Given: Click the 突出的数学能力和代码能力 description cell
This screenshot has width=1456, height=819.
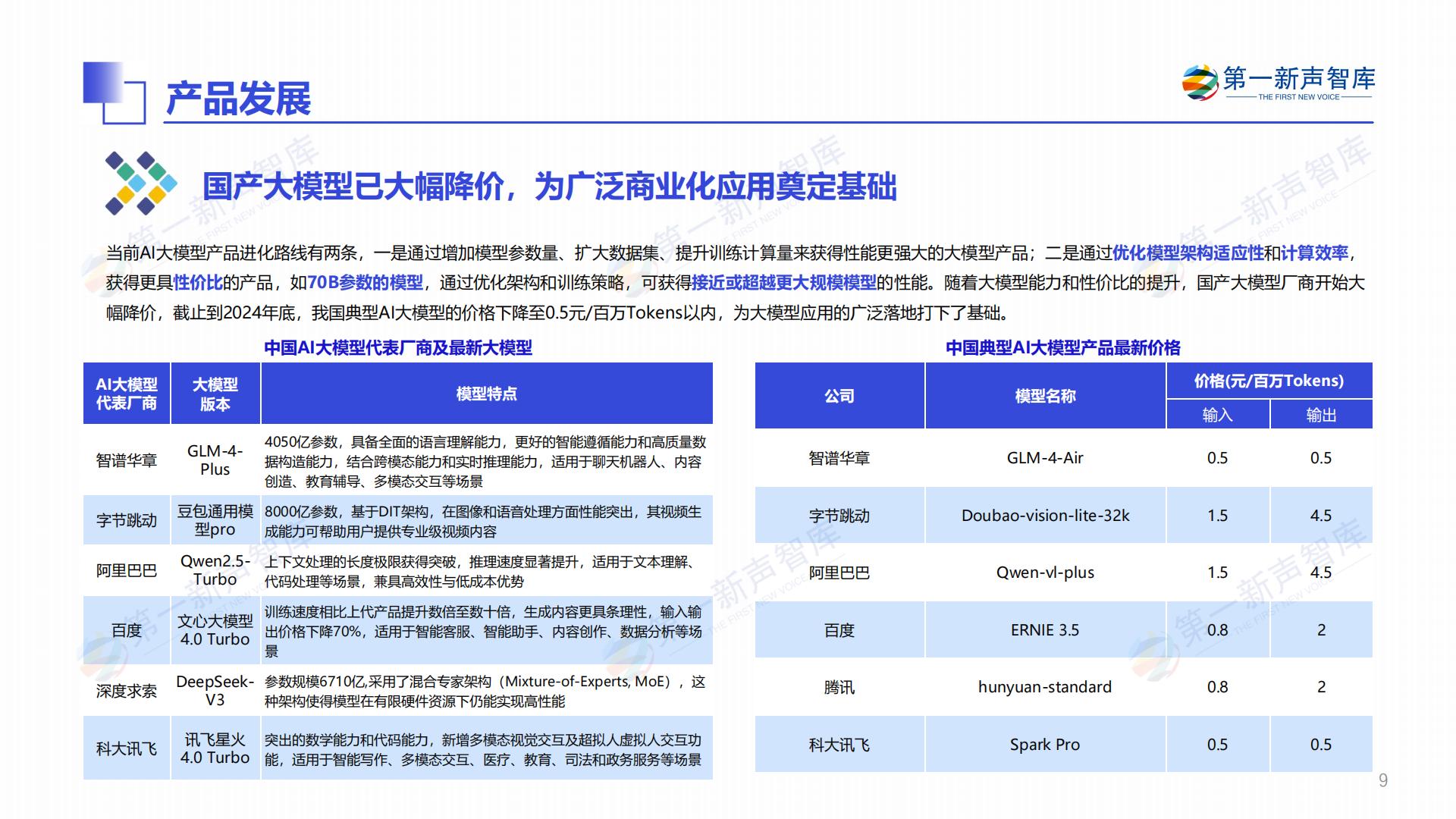Looking at the screenshot, I should pyautogui.click(x=487, y=749).
